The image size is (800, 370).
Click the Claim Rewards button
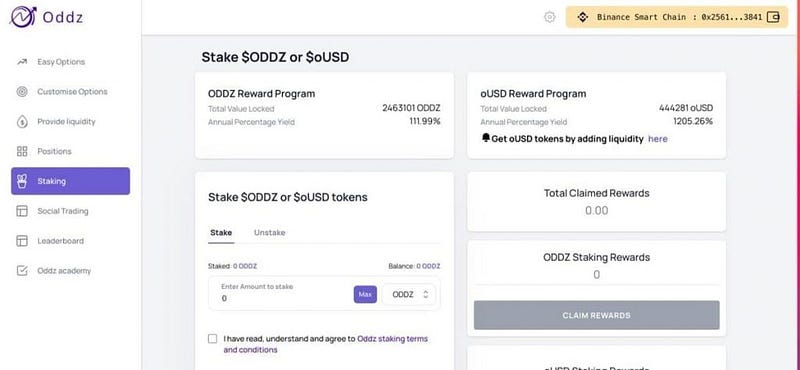pos(596,315)
